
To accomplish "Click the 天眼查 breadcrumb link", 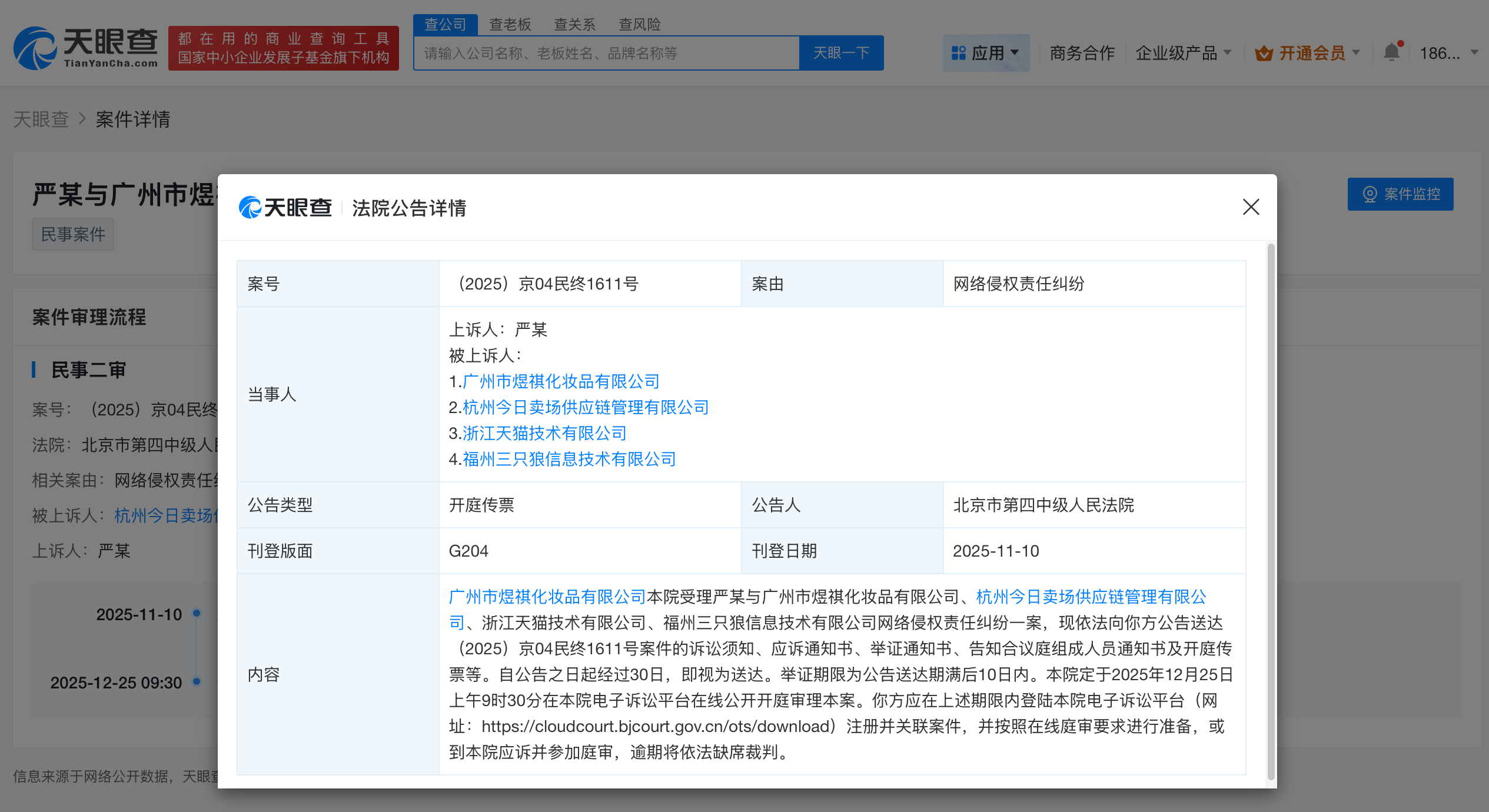I will pos(41,119).
